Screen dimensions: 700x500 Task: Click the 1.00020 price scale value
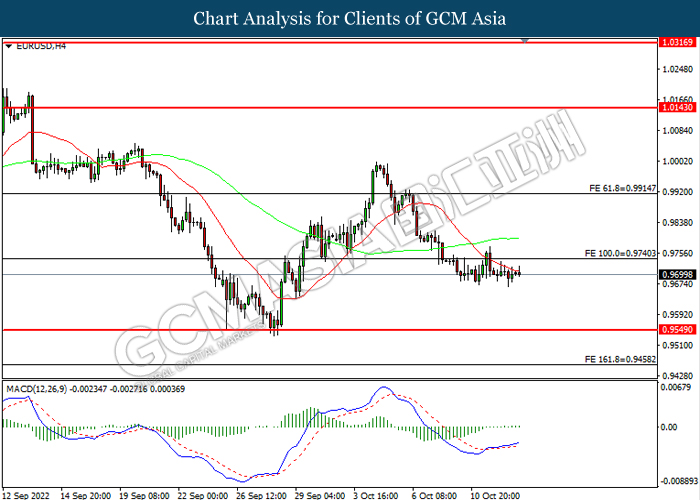click(x=678, y=161)
